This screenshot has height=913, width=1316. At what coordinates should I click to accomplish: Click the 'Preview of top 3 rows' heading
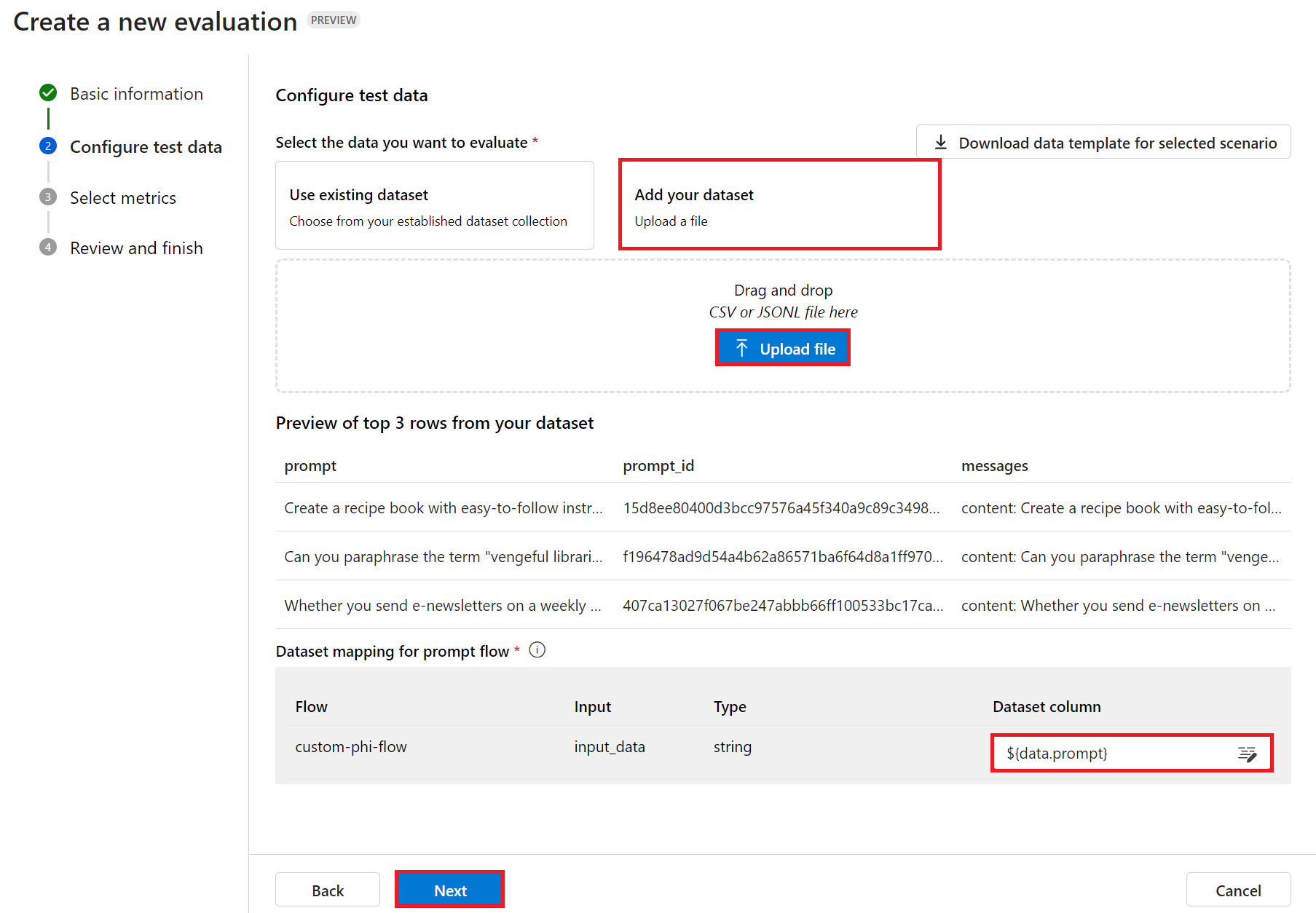[x=435, y=423]
